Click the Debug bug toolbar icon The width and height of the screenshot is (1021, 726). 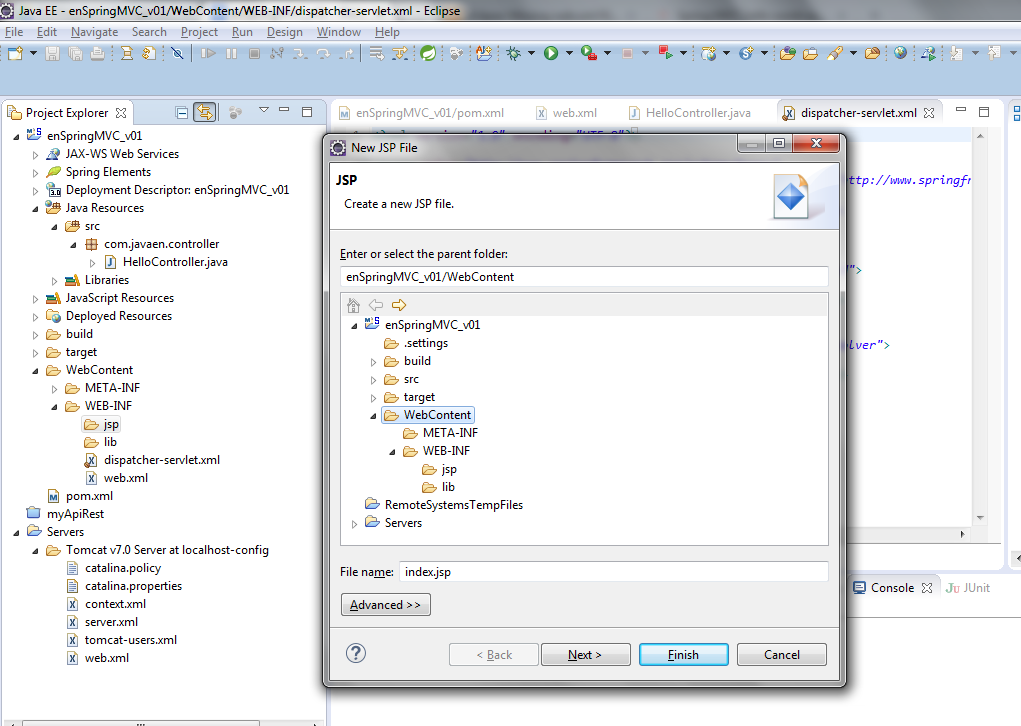click(x=514, y=53)
